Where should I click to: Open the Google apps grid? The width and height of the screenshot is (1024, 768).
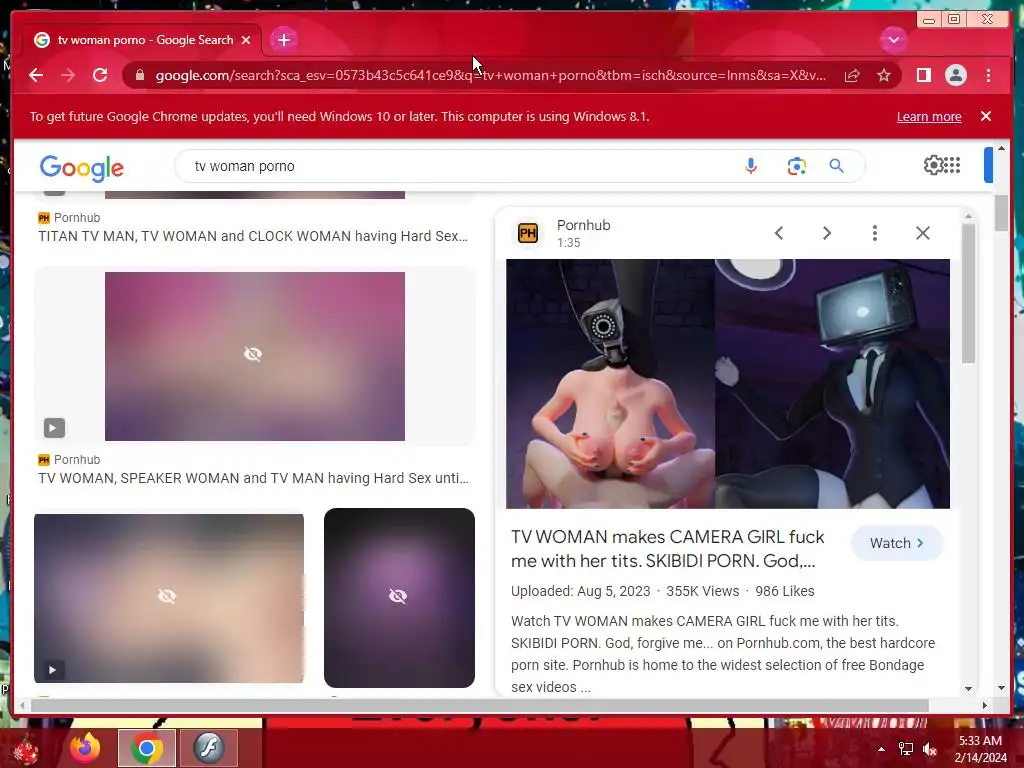click(952, 165)
